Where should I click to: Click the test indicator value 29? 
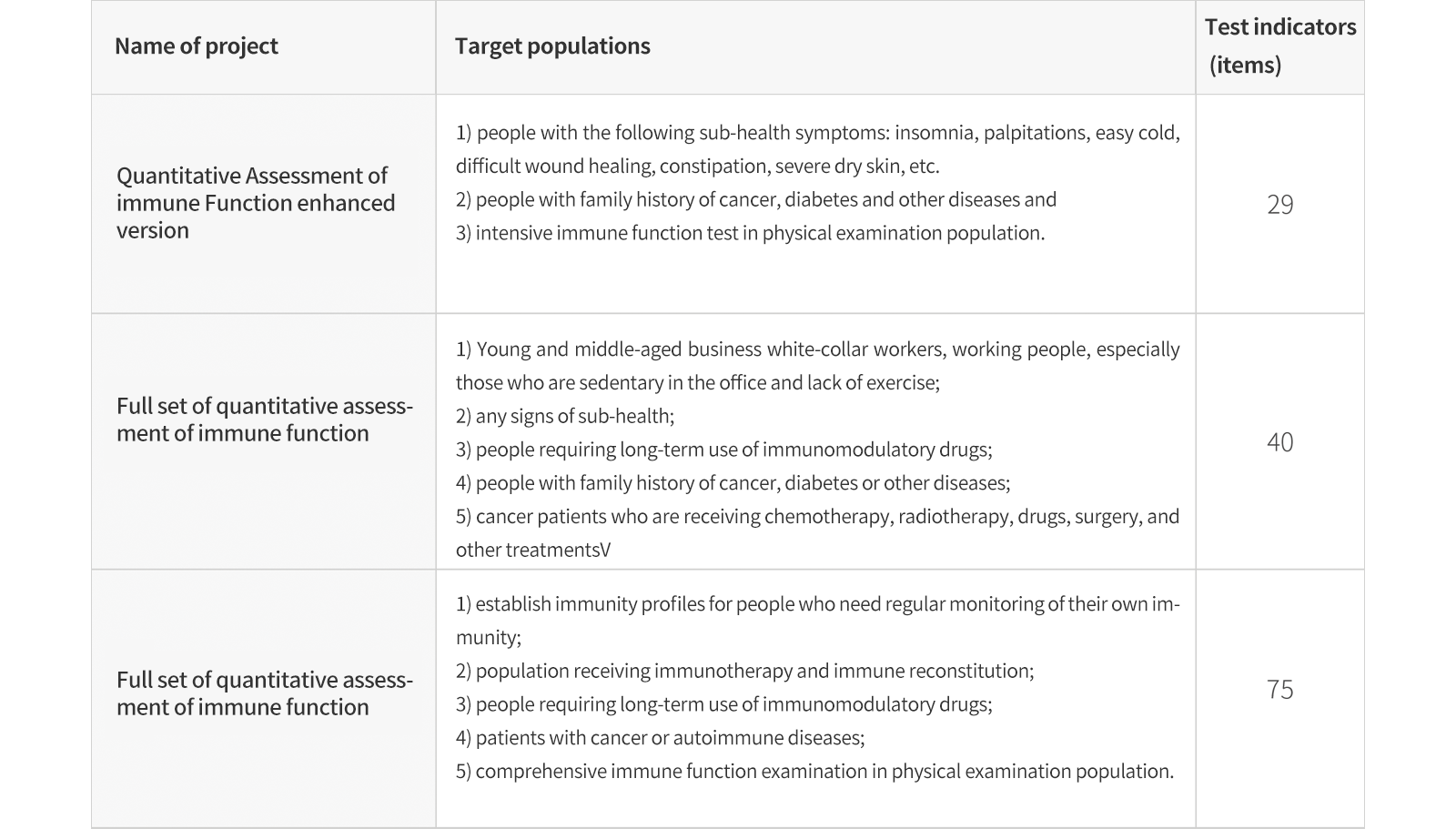pyautogui.click(x=1279, y=205)
